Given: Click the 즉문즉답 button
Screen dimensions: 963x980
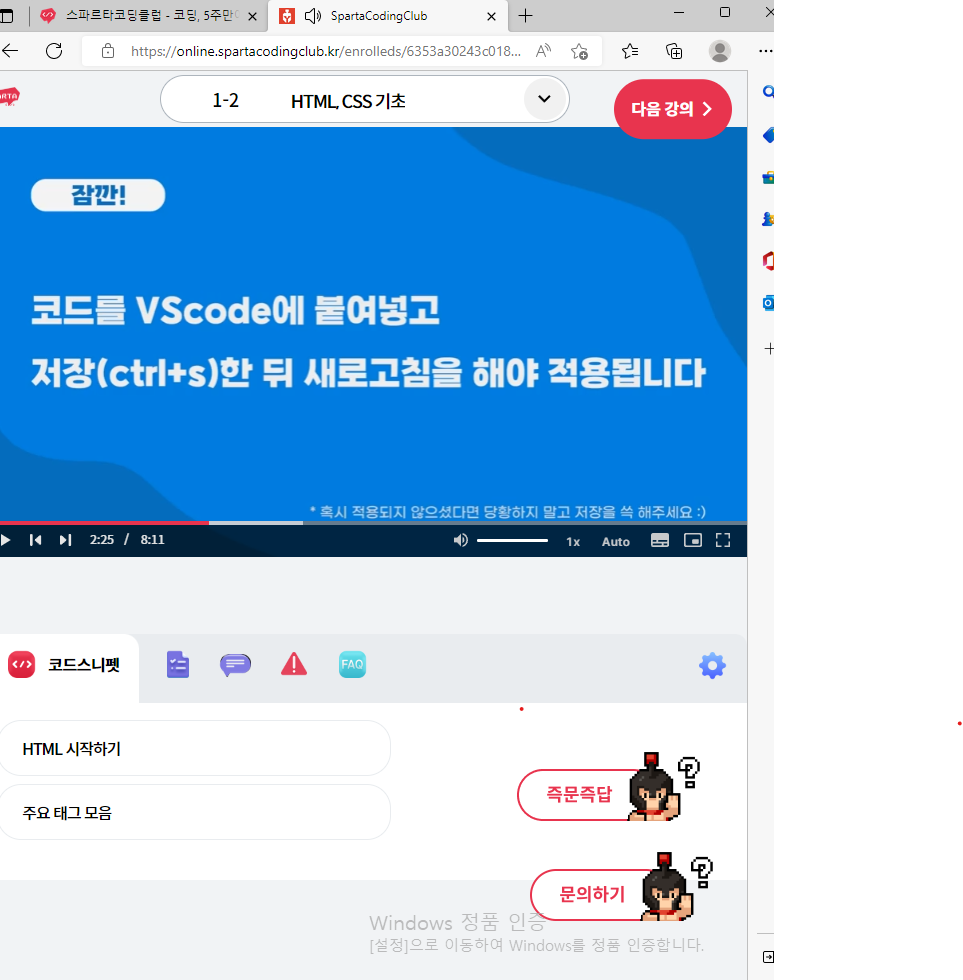Looking at the screenshot, I should coord(579,794).
